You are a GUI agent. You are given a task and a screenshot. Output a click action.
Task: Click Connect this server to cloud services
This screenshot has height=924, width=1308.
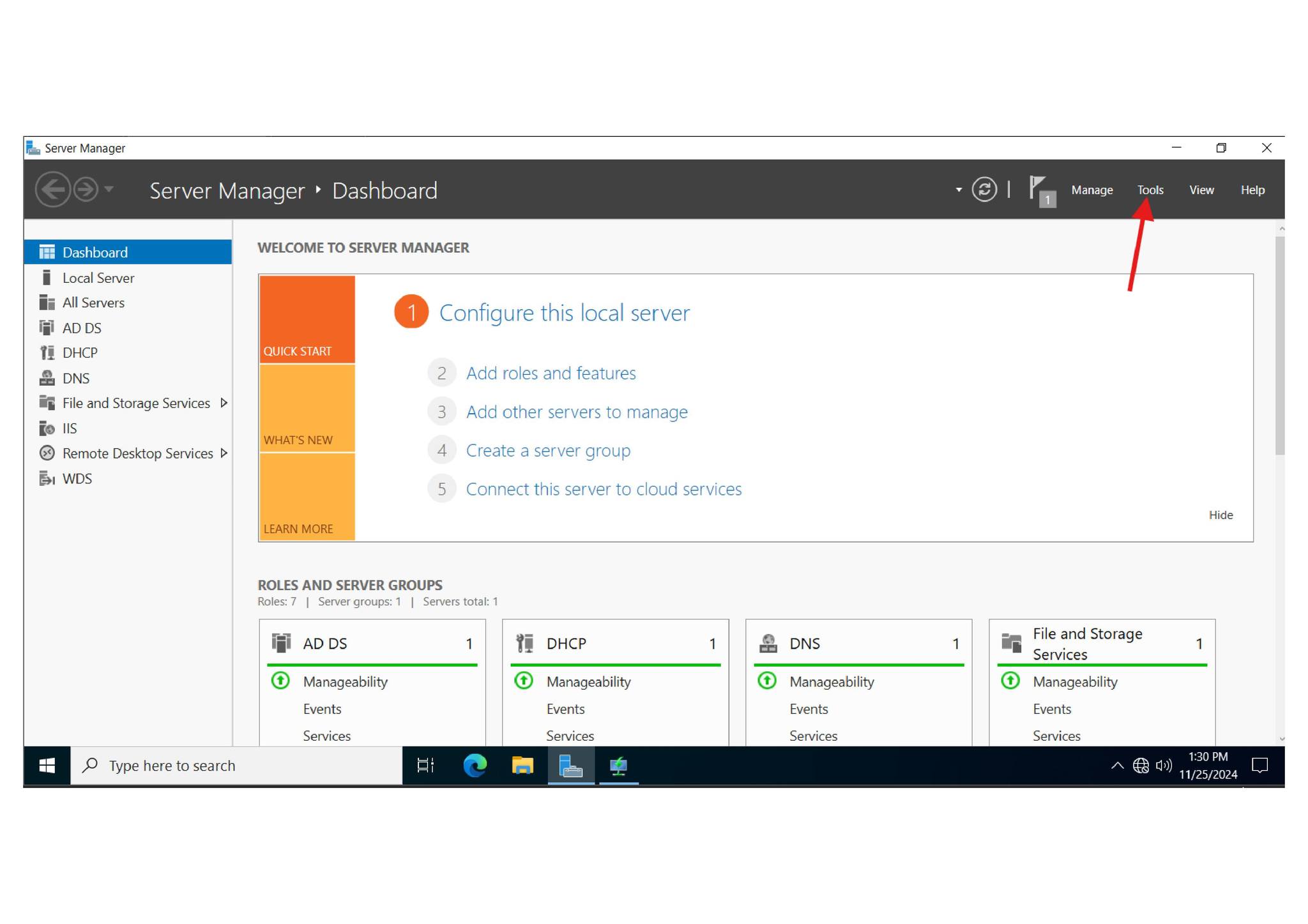click(604, 489)
